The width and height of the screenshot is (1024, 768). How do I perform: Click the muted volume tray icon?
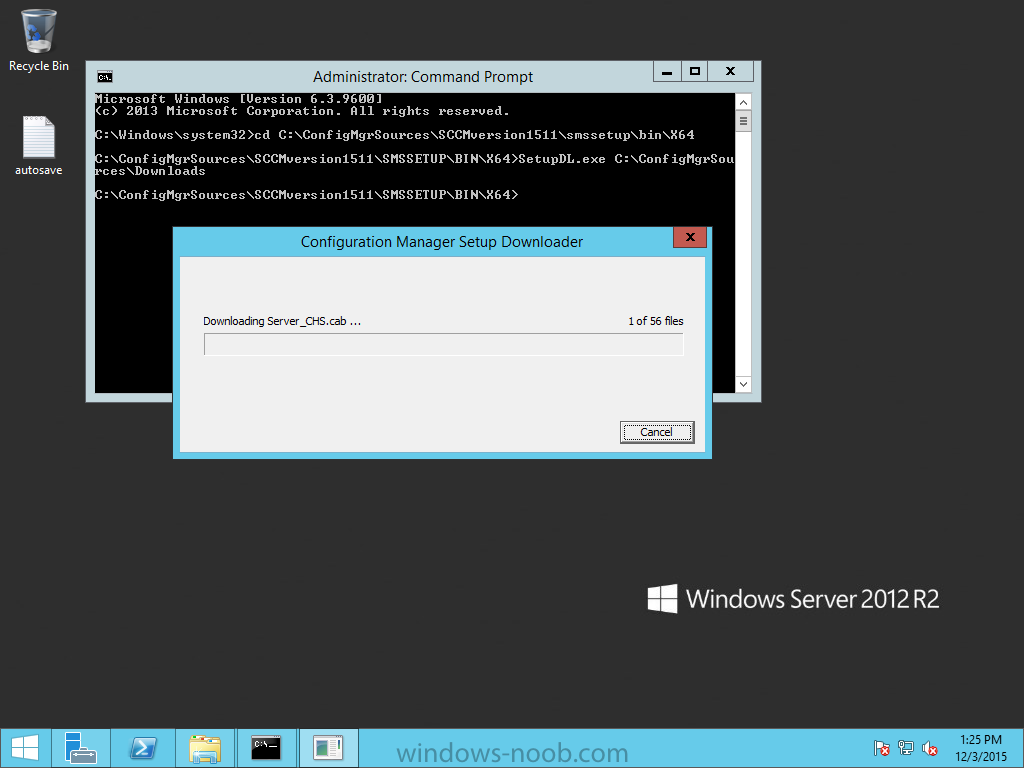[930, 748]
